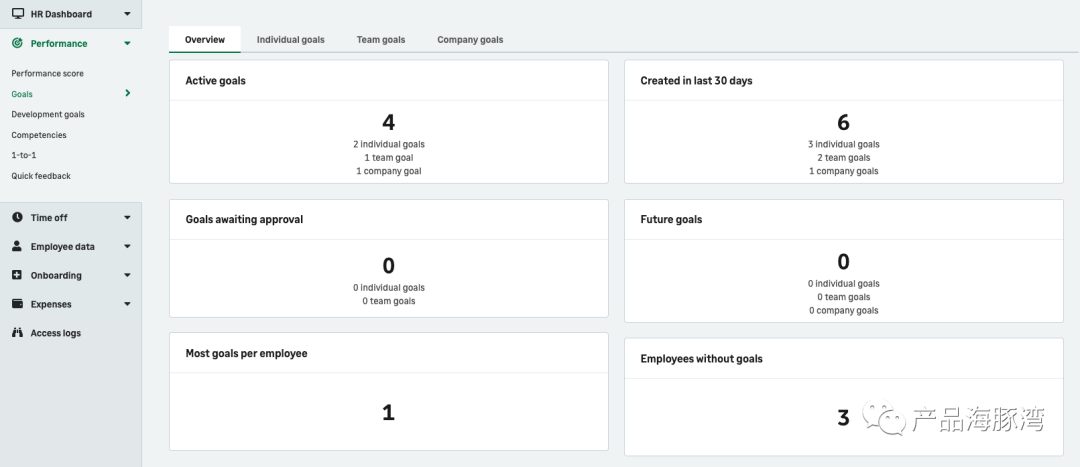1080x467 pixels.
Task: Expand the Time off section arrow
Action: click(x=127, y=217)
